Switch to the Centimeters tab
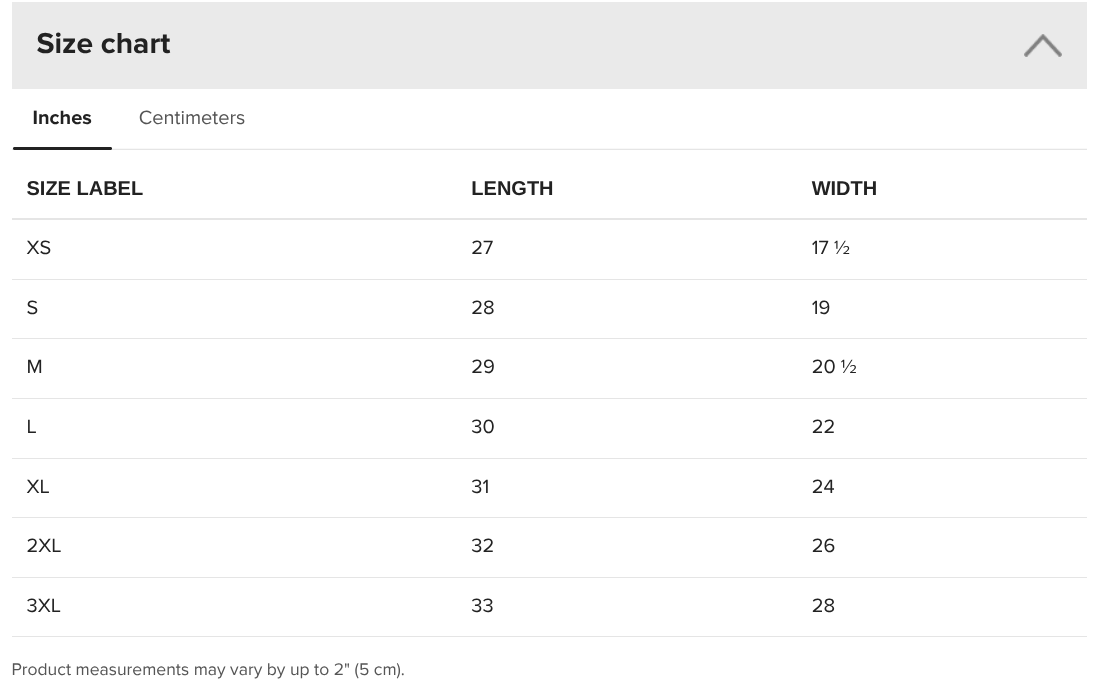The height and width of the screenshot is (695, 1106). coord(192,118)
